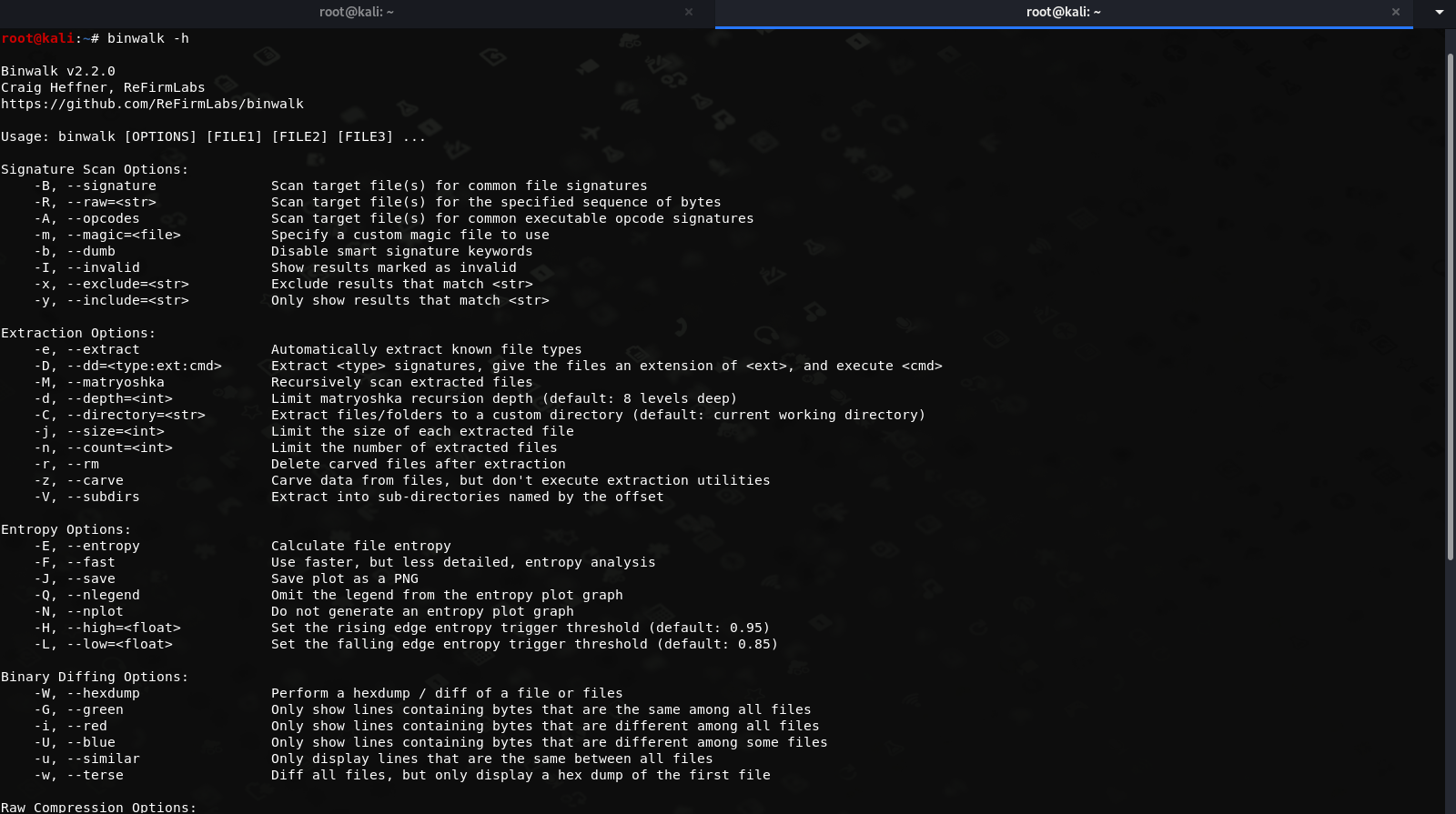Click 'Delete carved files after extraction' description
Viewport: 1456px width, 814px height.
419,464
